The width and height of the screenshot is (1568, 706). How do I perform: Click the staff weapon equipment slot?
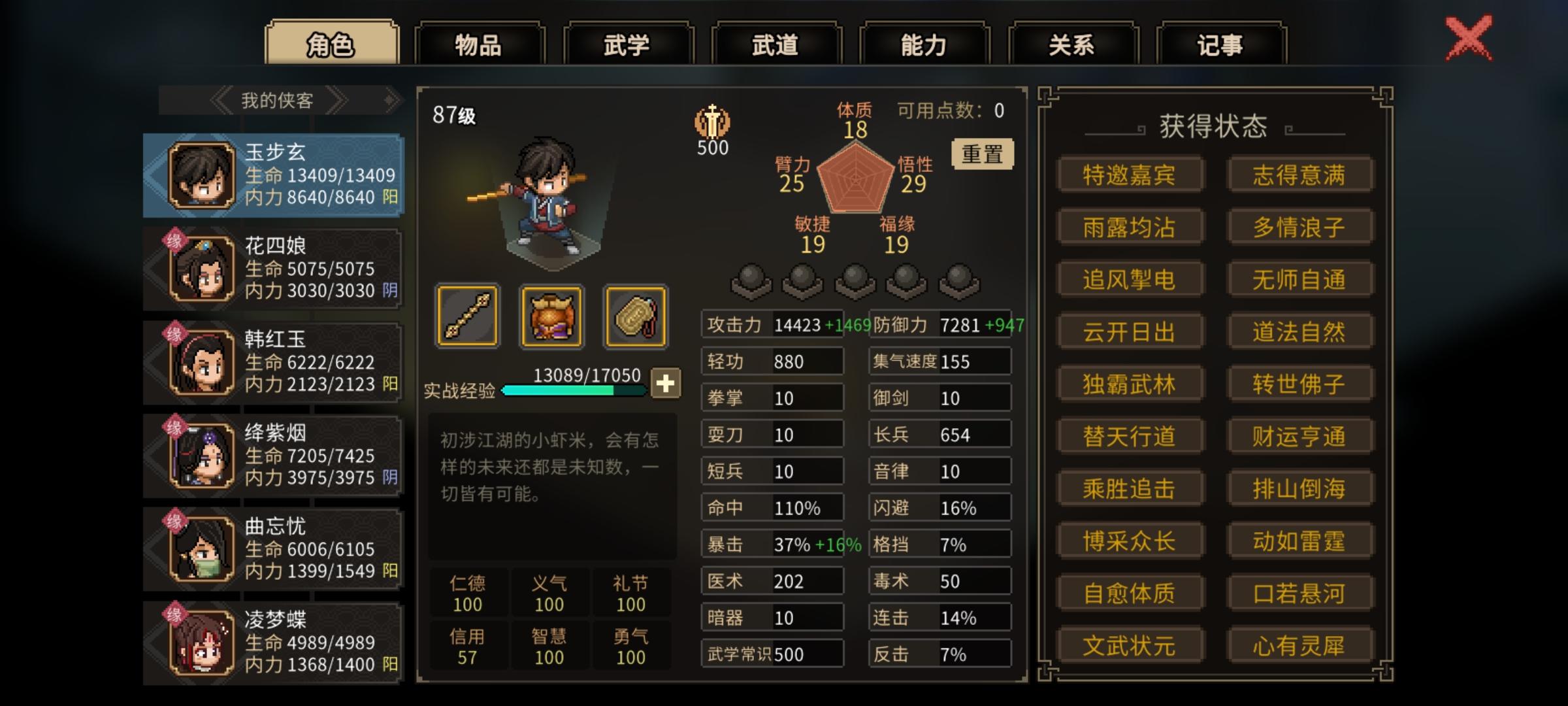pyautogui.click(x=467, y=316)
